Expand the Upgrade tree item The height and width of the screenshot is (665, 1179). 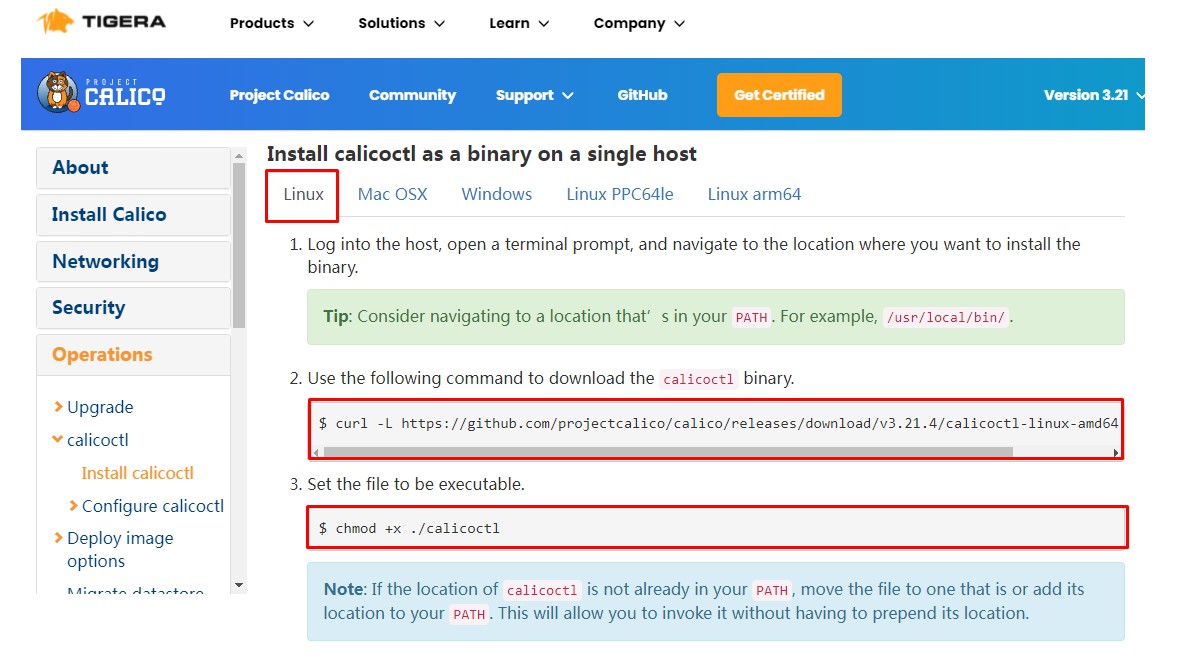tap(93, 407)
